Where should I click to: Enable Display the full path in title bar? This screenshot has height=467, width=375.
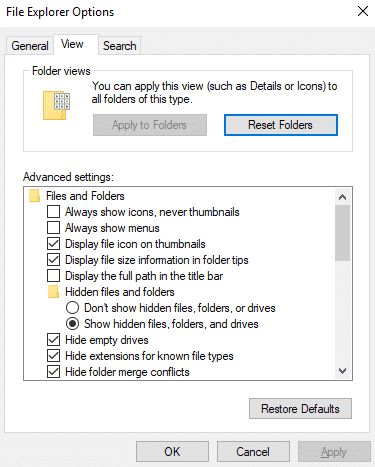[53, 276]
